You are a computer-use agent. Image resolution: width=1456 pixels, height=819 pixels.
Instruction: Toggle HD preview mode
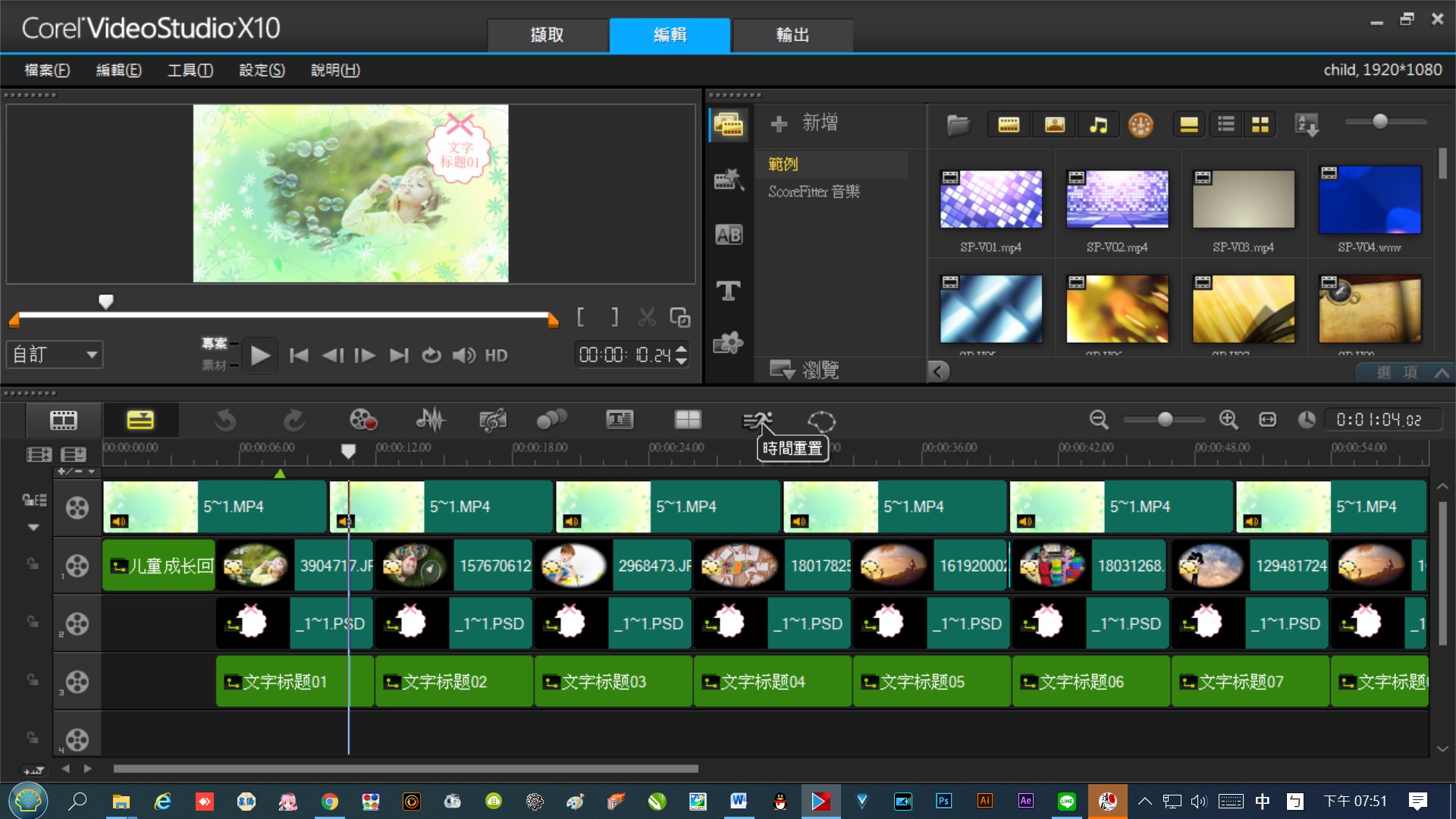click(x=496, y=355)
